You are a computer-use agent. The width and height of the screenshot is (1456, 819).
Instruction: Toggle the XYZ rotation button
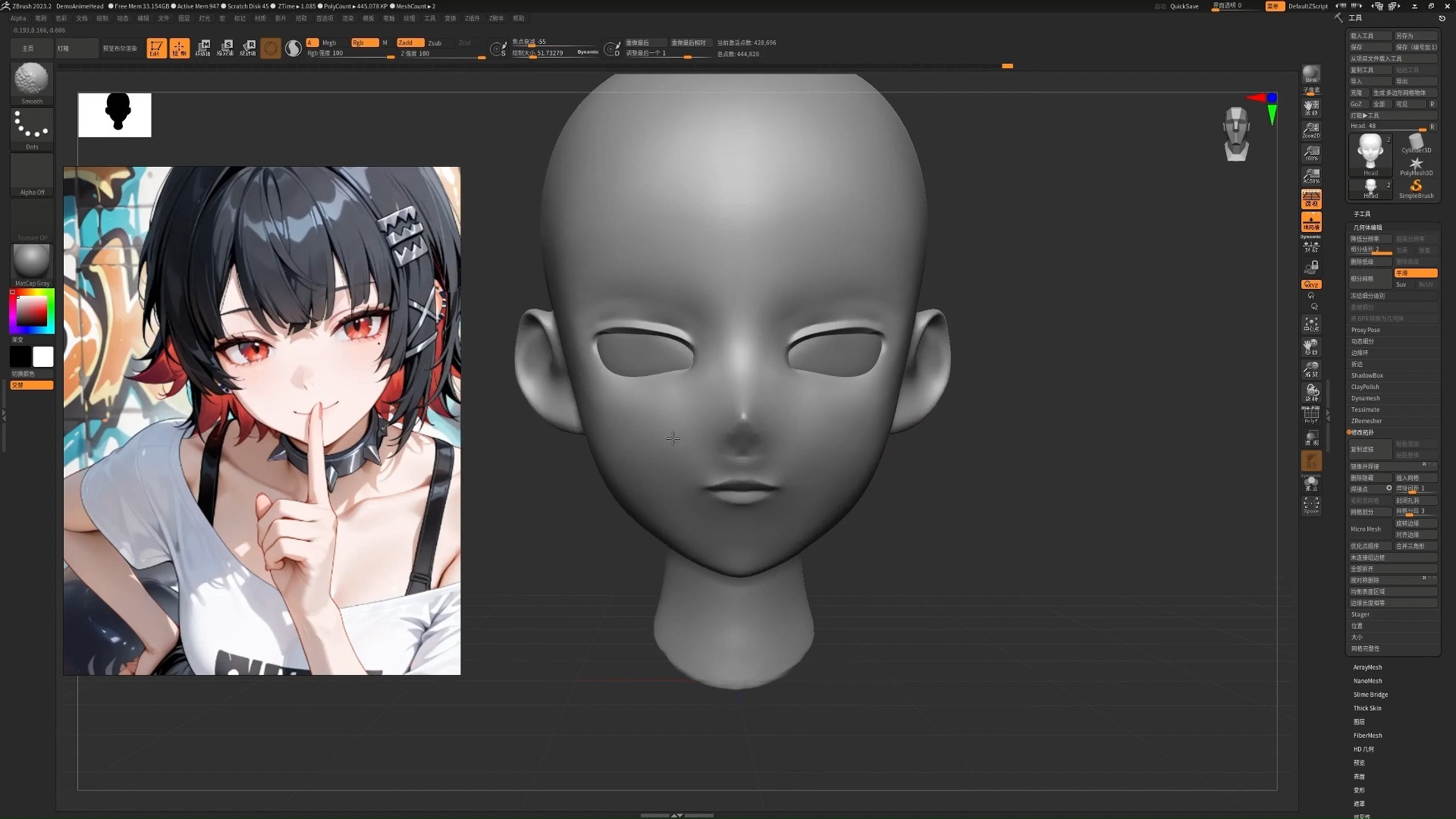point(1311,284)
